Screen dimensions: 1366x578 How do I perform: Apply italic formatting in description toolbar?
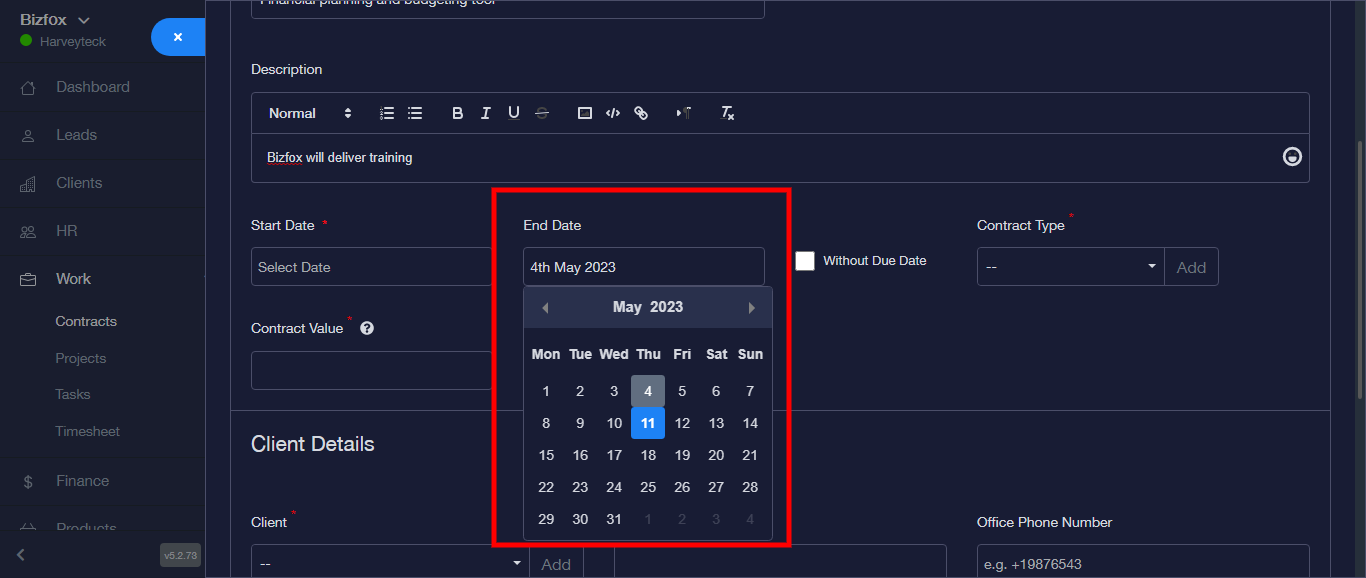point(485,113)
